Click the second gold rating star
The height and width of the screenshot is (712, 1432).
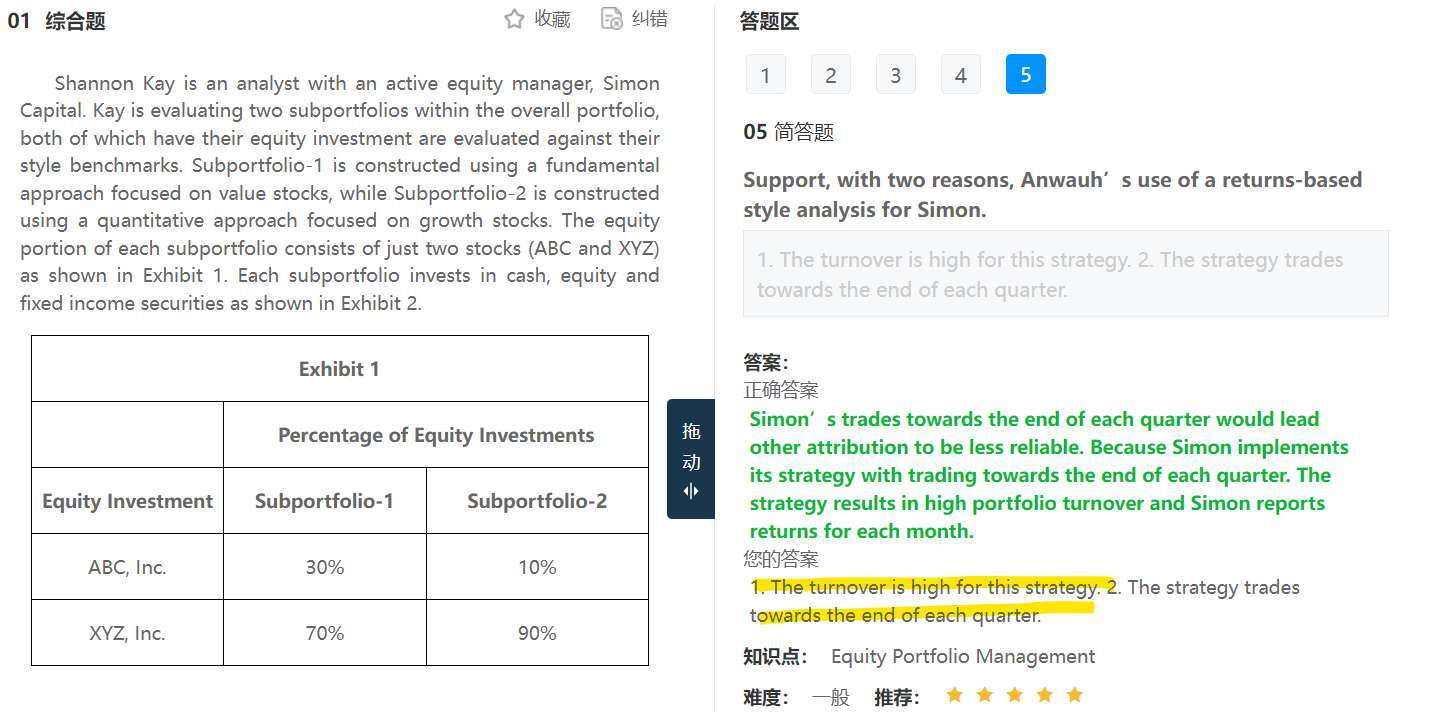click(985, 694)
